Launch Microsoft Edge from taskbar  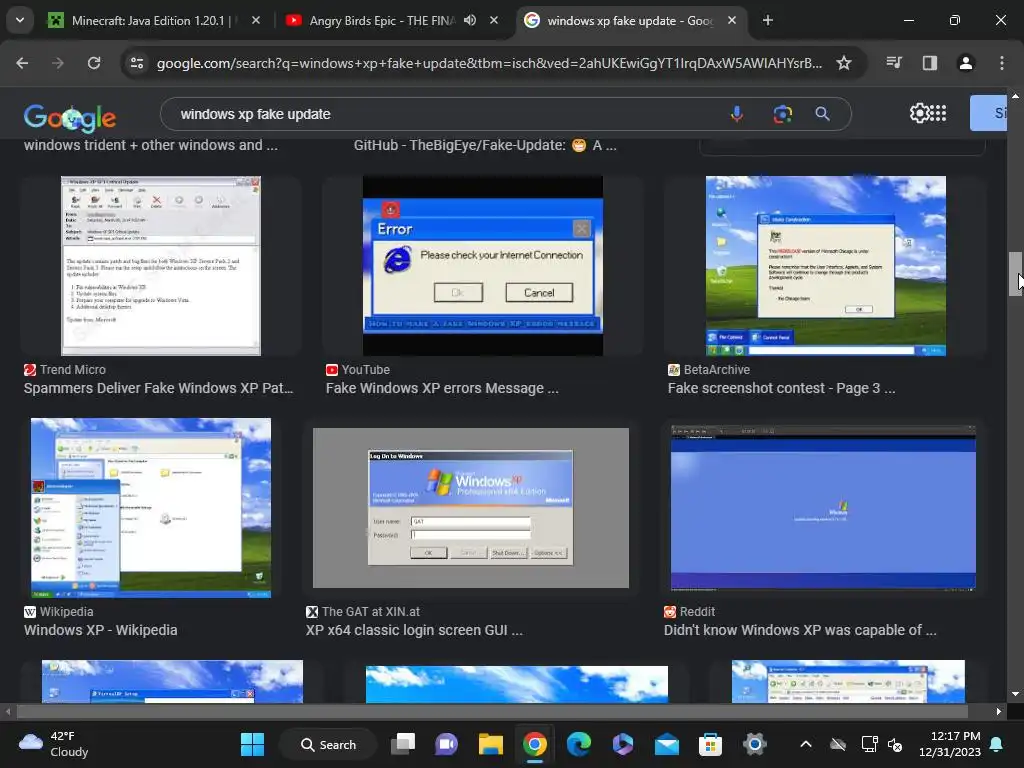click(579, 744)
